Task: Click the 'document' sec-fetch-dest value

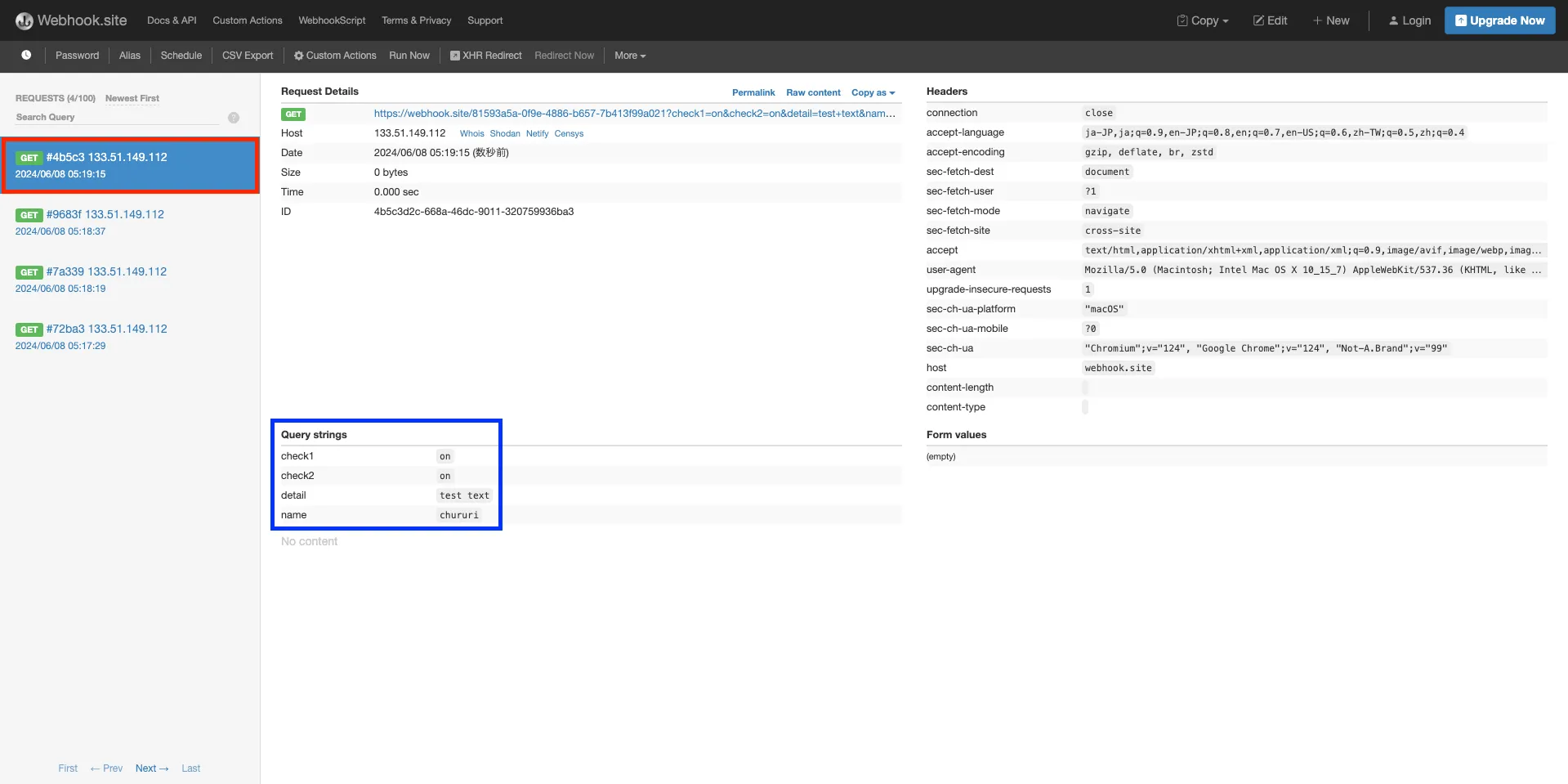Action: (x=1107, y=172)
